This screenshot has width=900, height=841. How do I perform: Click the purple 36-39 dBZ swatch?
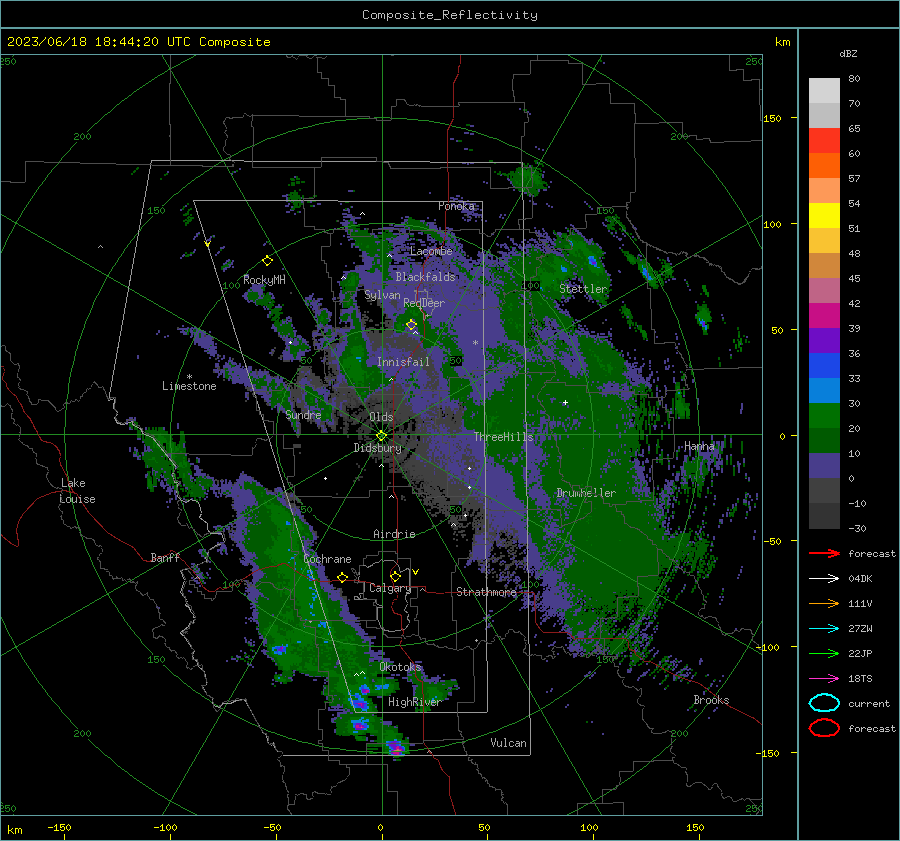[824, 341]
